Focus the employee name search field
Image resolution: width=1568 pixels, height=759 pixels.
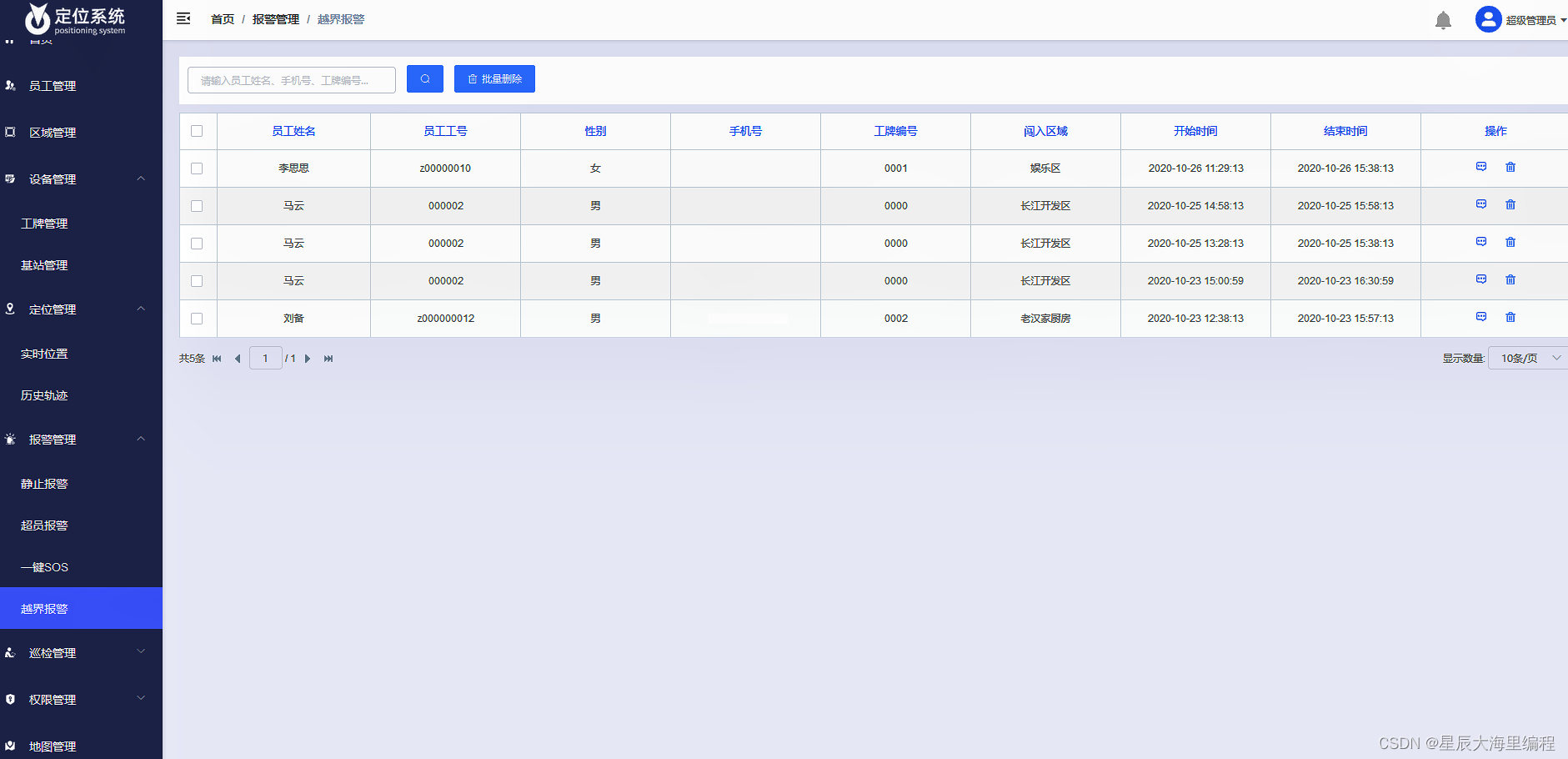point(292,80)
